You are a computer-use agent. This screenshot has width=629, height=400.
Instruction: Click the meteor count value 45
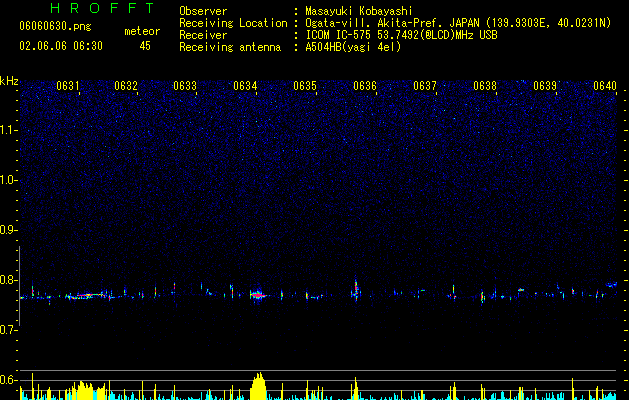point(145,46)
